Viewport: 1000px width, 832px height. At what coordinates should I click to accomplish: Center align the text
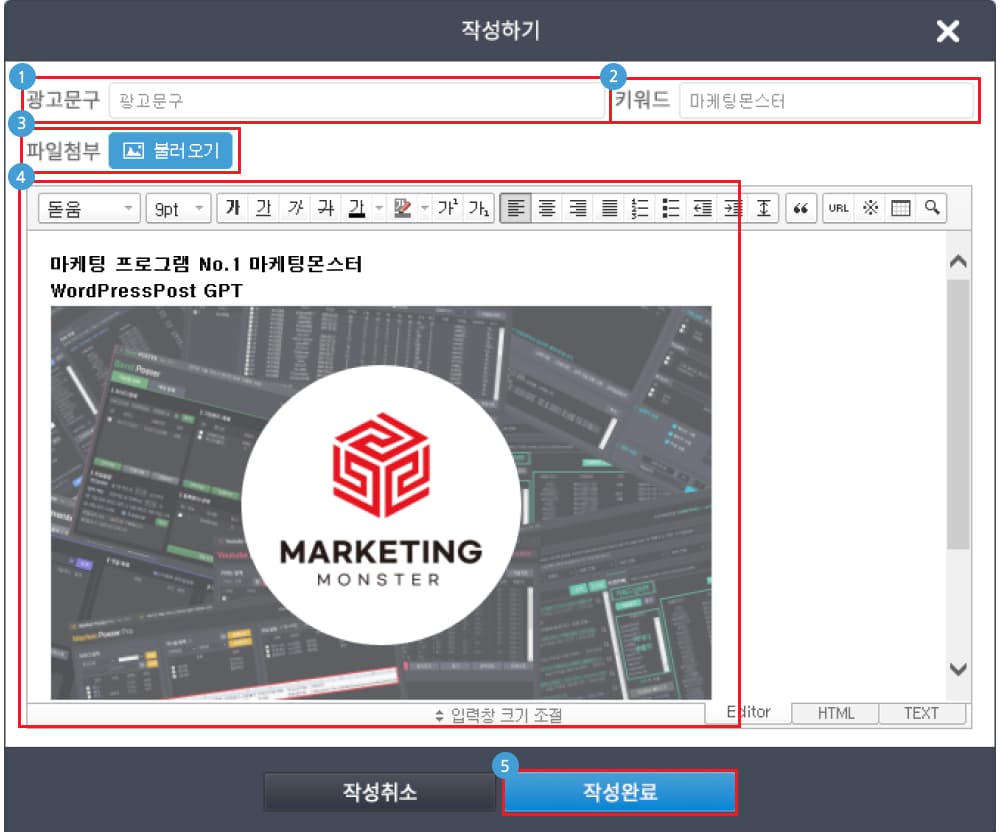point(547,208)
